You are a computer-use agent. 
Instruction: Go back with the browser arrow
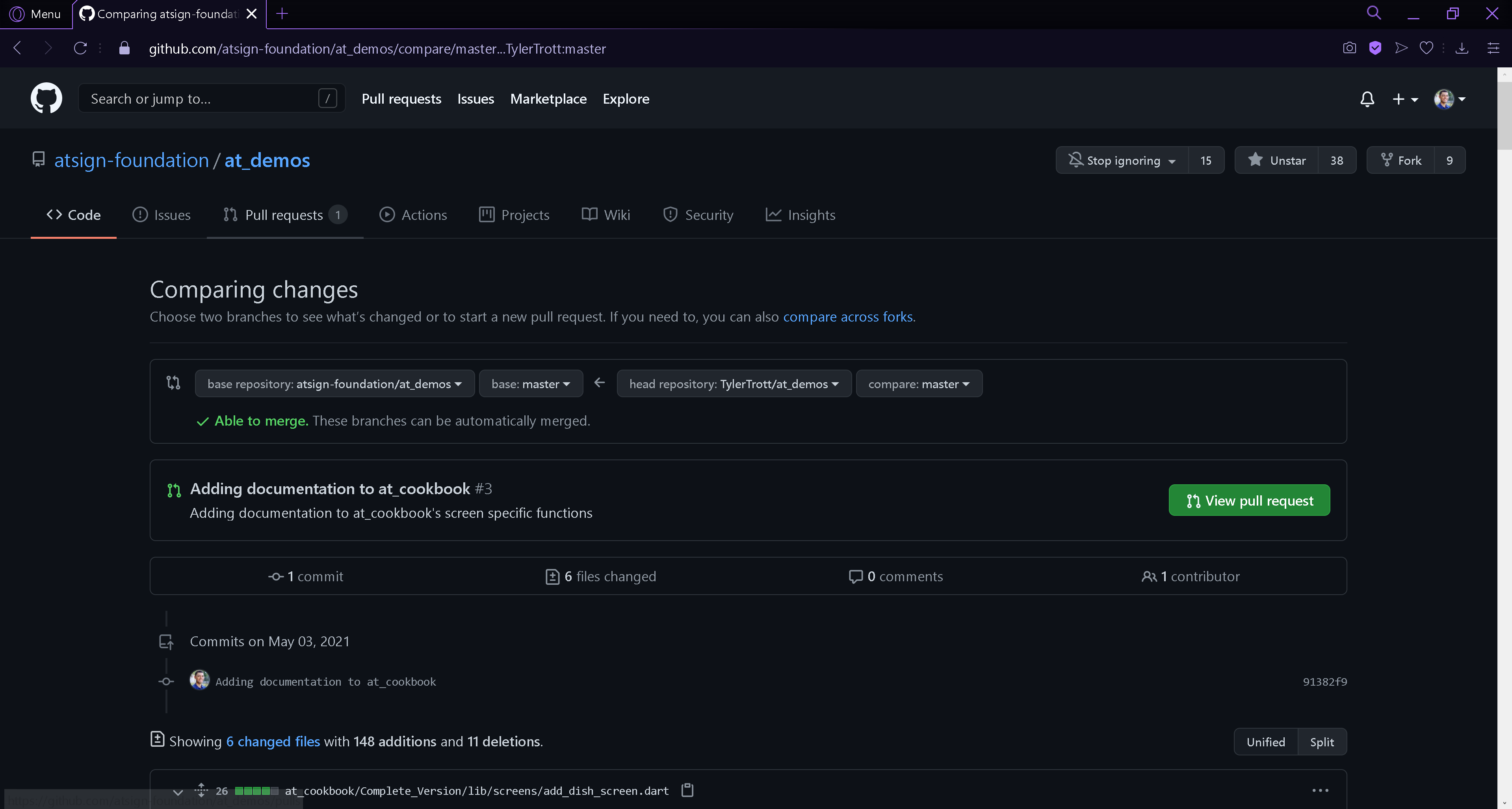click(x=18, y=48)
